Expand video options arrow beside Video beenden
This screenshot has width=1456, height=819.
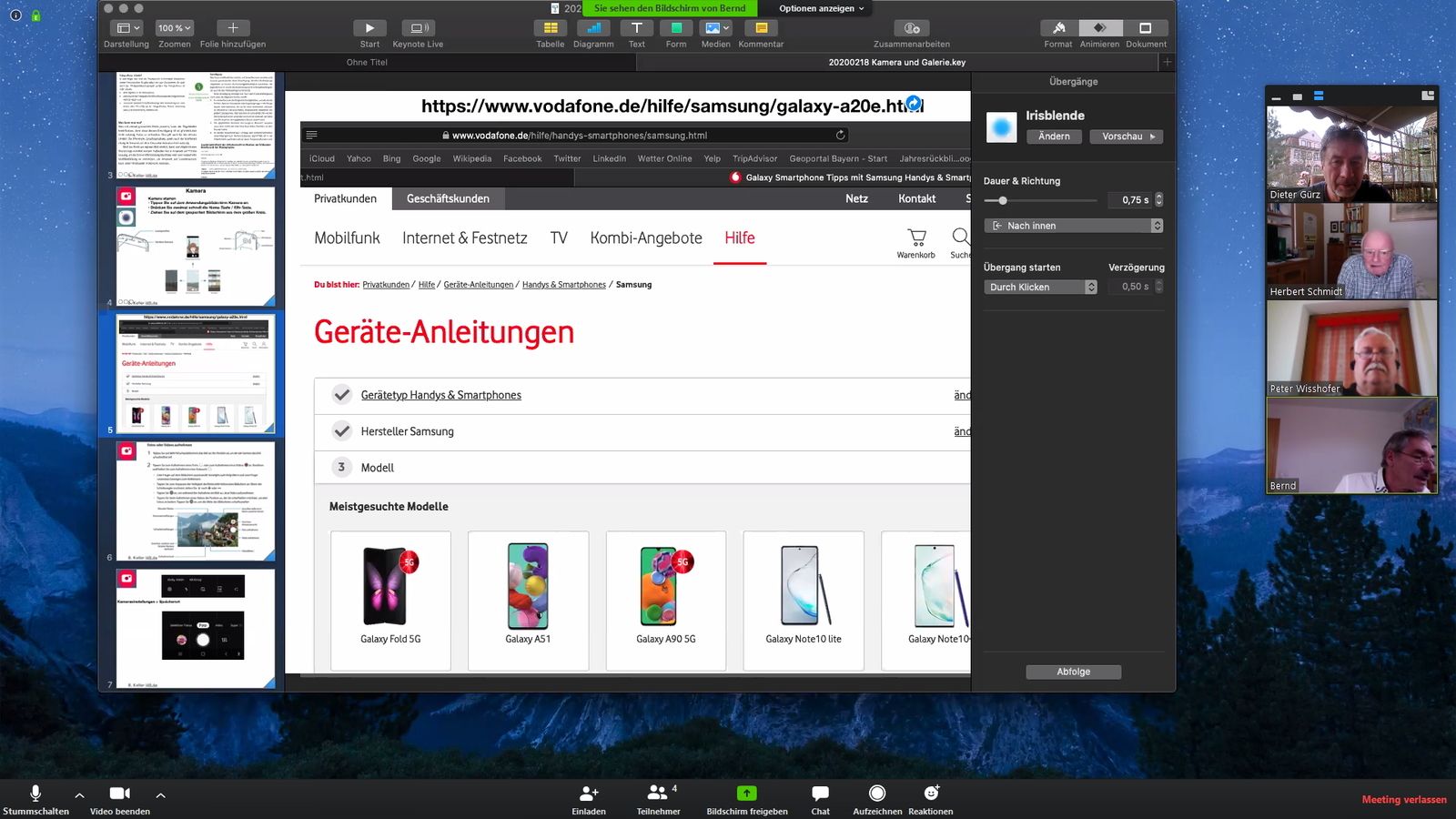point(160,795)
